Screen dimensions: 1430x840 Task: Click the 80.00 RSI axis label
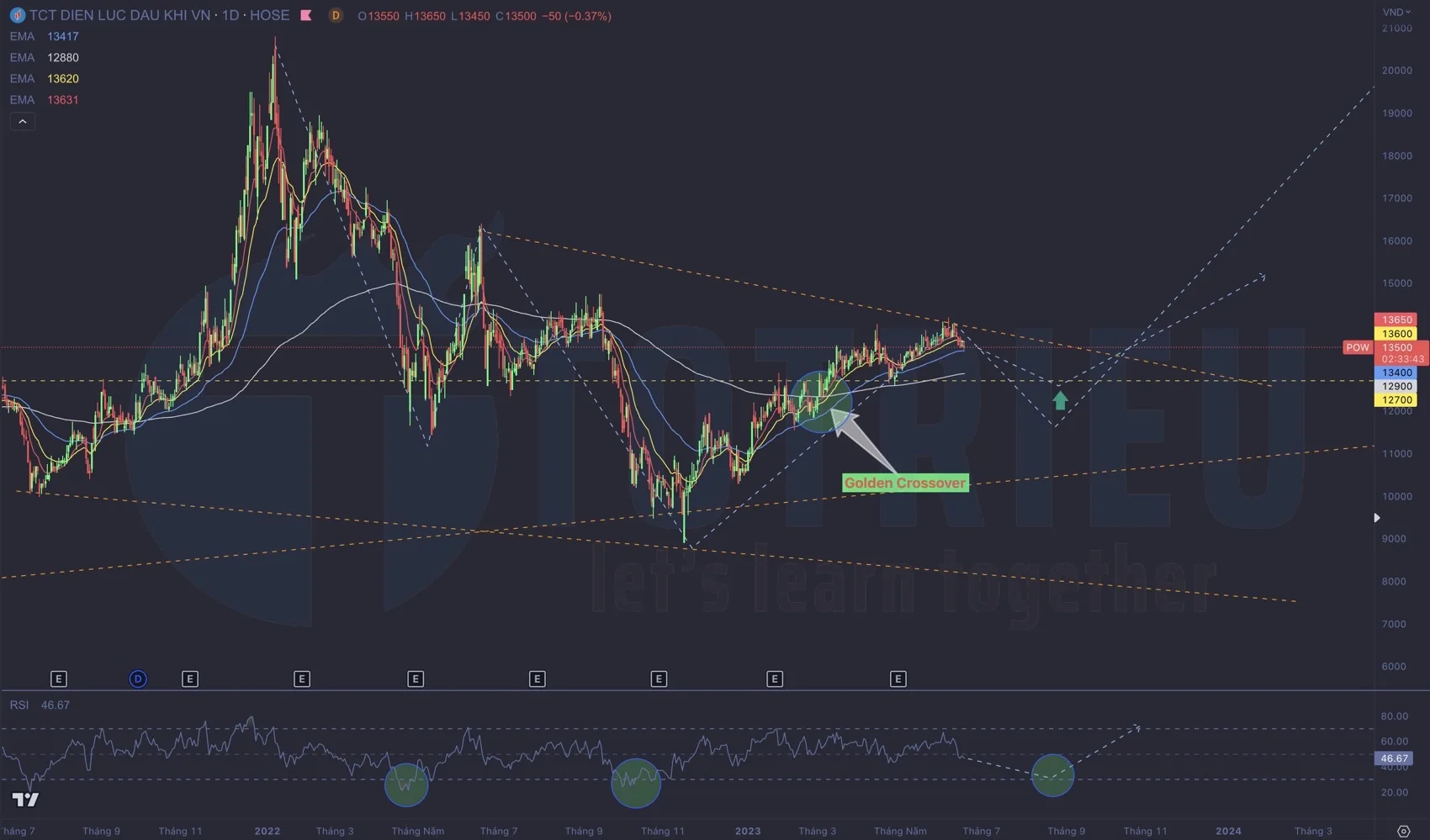[x=1394, y=716]
